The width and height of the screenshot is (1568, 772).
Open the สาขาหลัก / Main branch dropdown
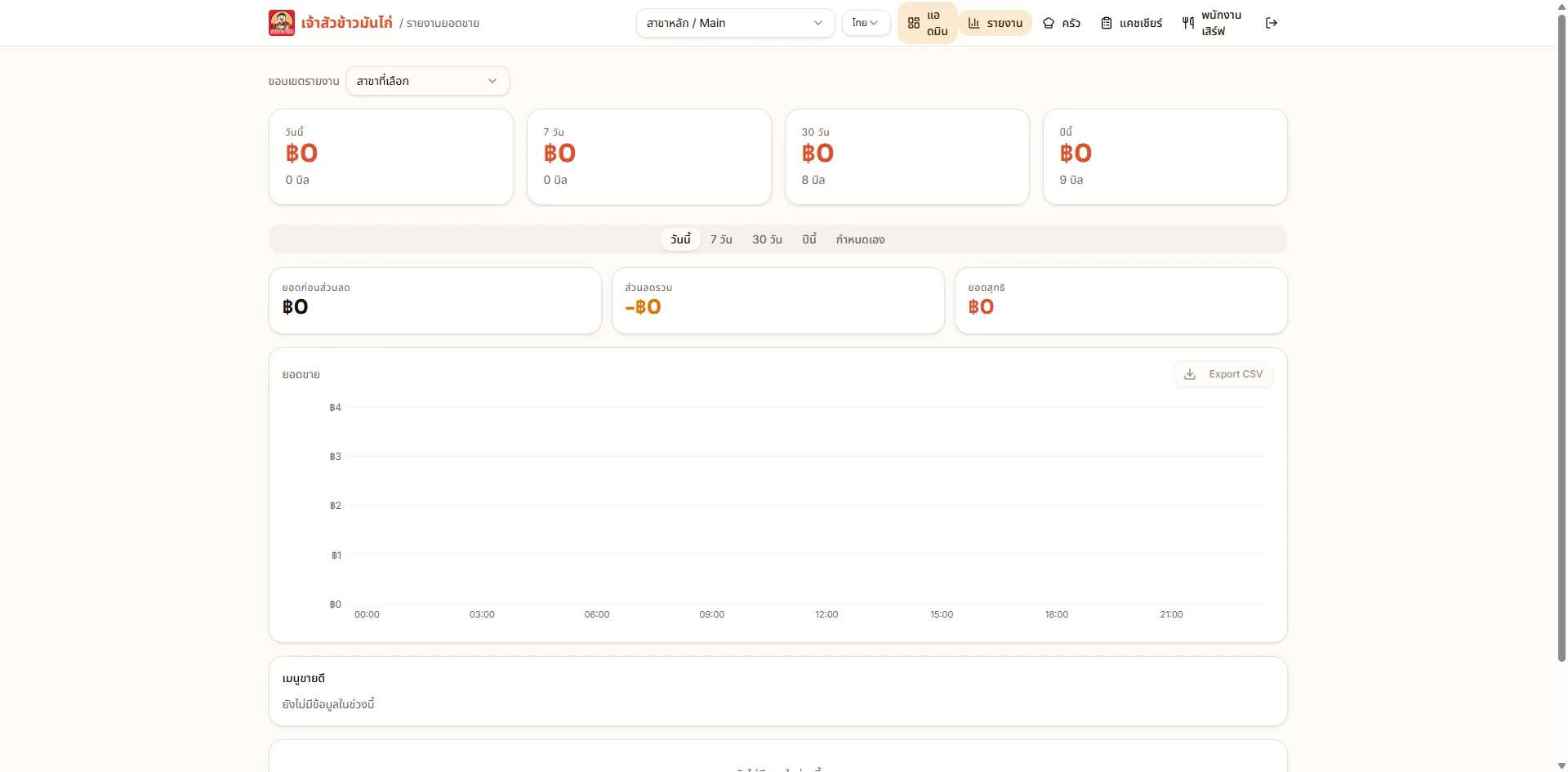coord(735,23)
